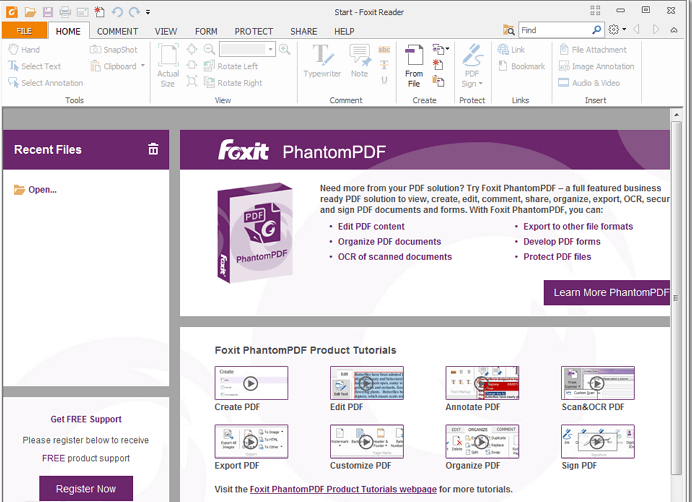
Task: Play the Scan&OCR PDF tutorial thumbnail
Action: tap(598, 383)
